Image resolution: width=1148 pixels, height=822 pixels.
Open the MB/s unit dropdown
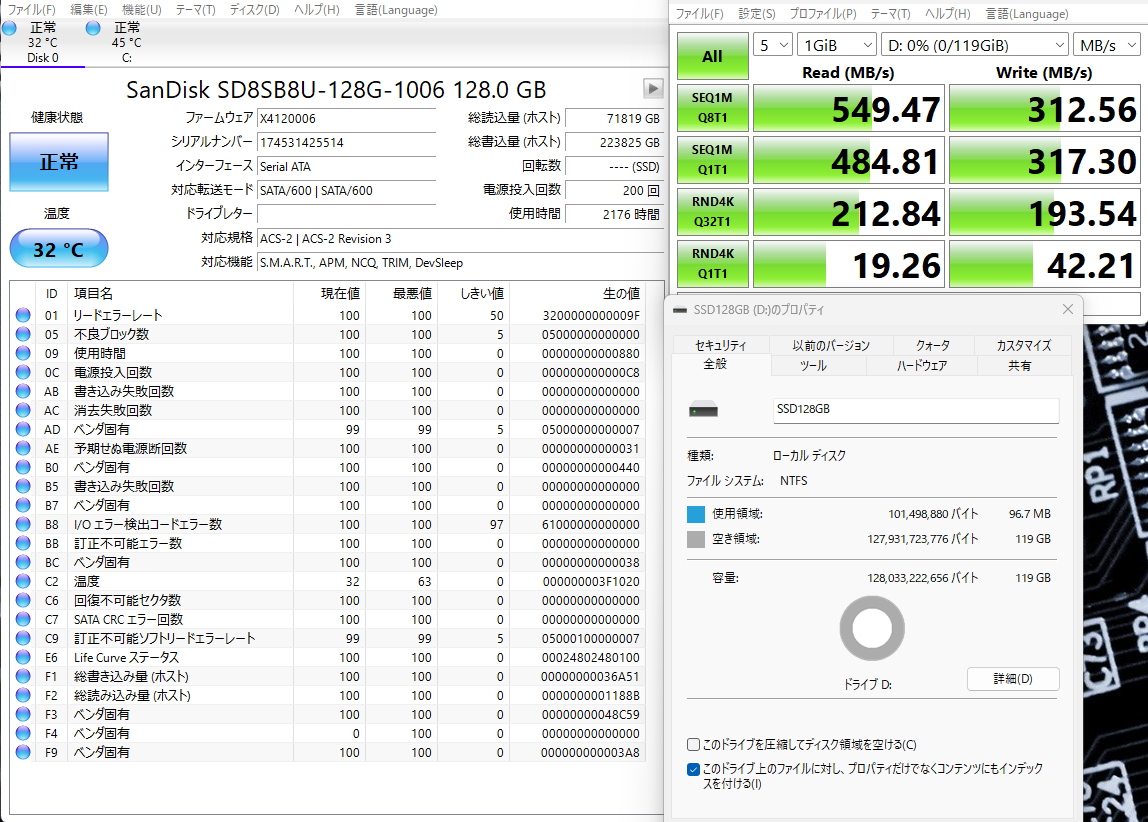click(1104, 45)
